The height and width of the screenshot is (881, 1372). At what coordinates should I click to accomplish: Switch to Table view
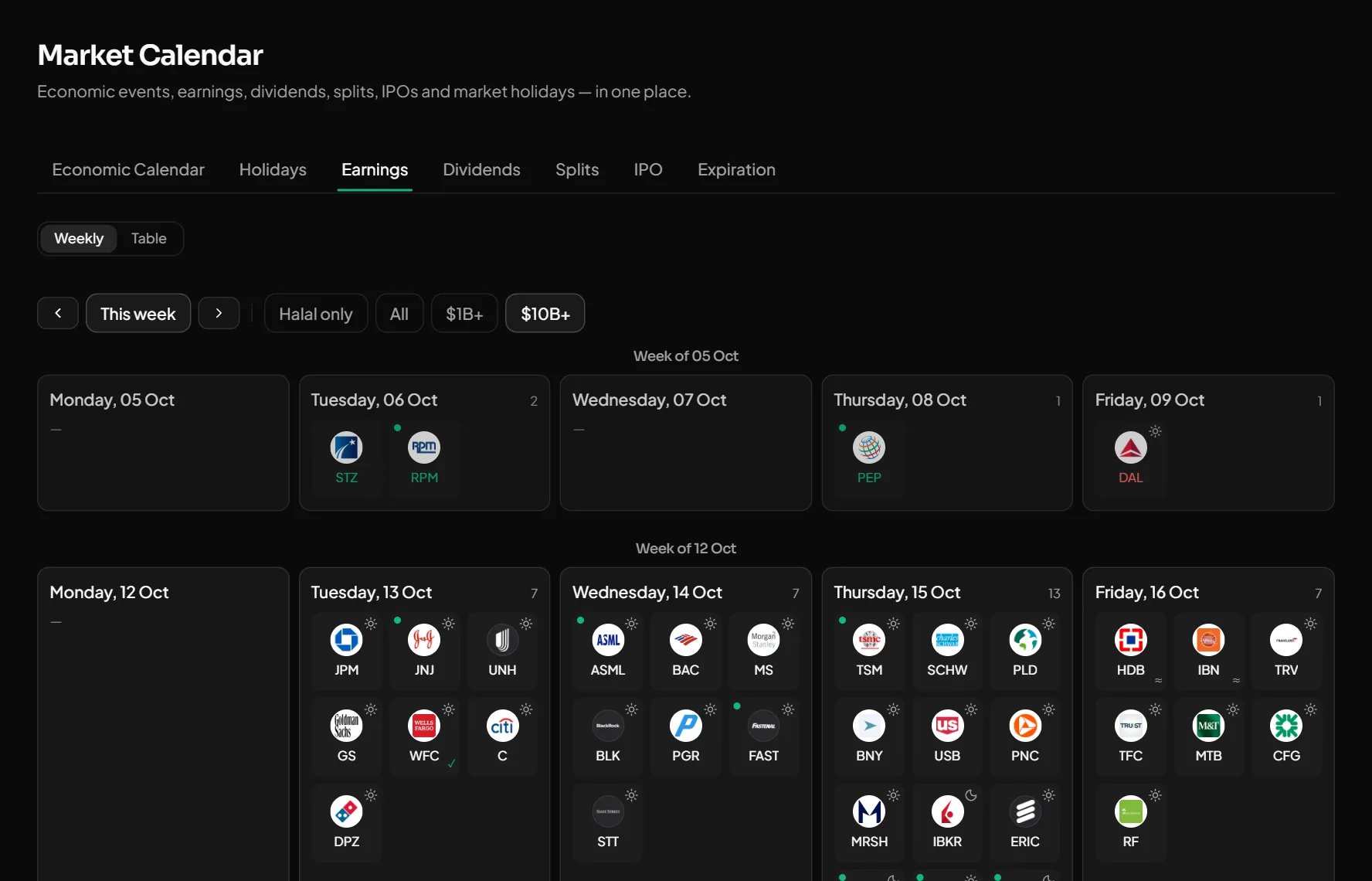pyautogui.click(x=149, y=239)
